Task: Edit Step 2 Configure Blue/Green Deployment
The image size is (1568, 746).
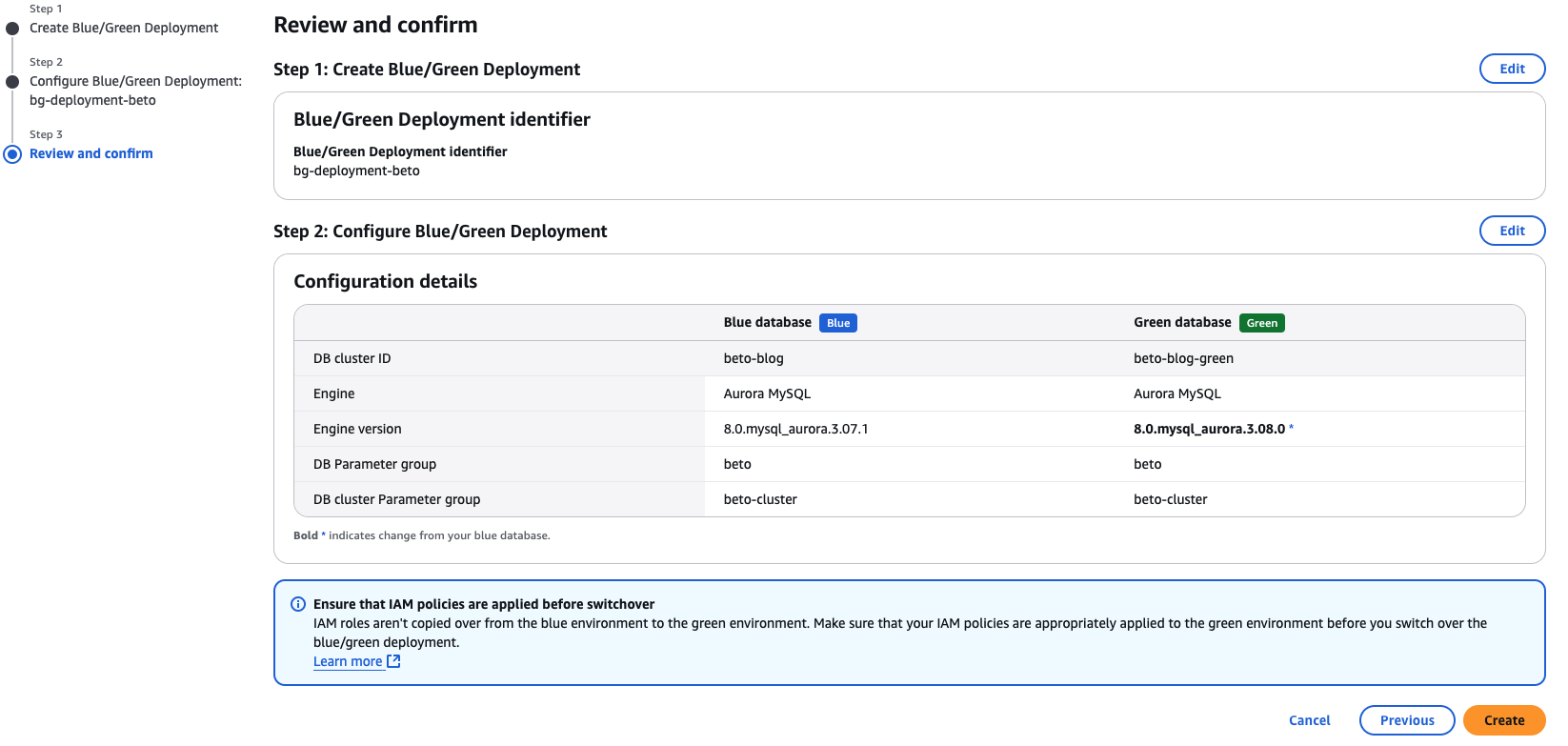Action: tap(1512, 231)
